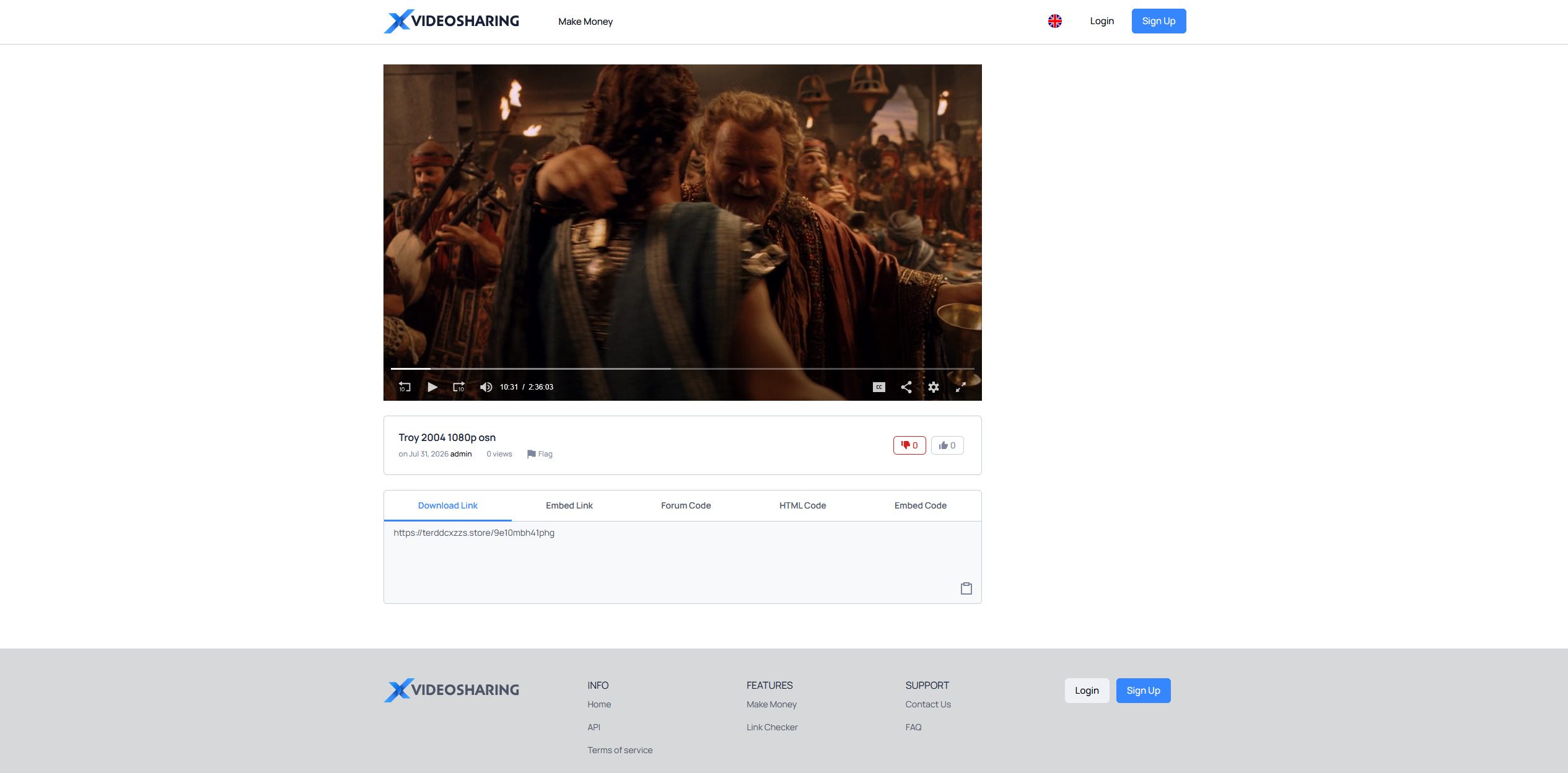The image size is (1568, 773).
Task: Toggle closed captions (CC)
Action: pos(879,387)
